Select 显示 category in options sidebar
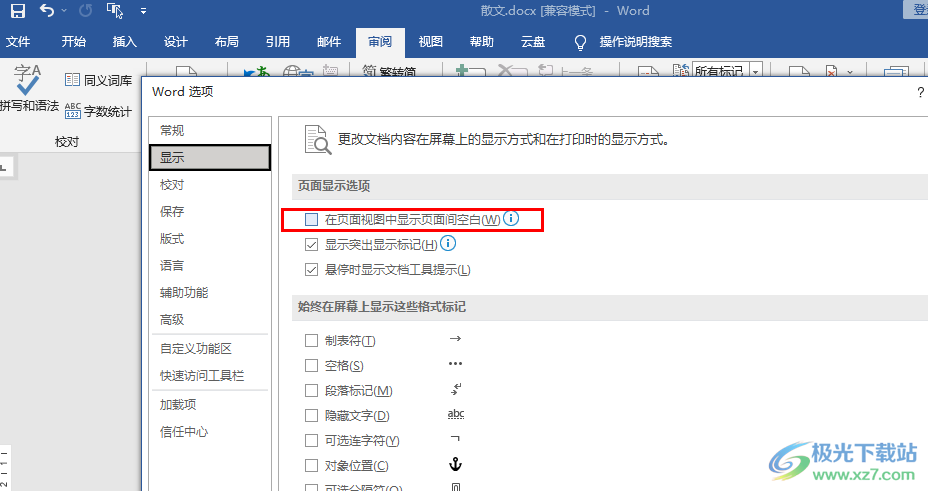The height and width of the screenshot is (491, 928). (210, 157)
